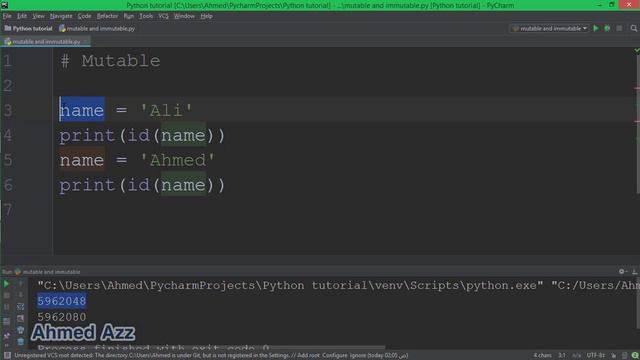This screenshot has height=360, width=640.
Task: Open the File menu
Action: coord(7,16)
